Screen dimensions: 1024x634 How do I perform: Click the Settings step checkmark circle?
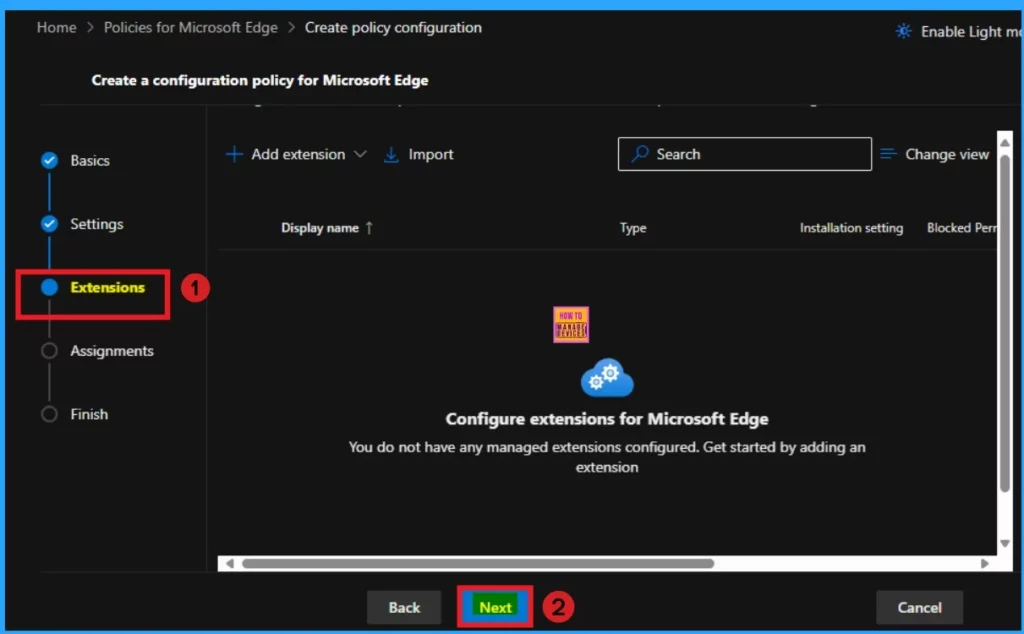point(49,224)
